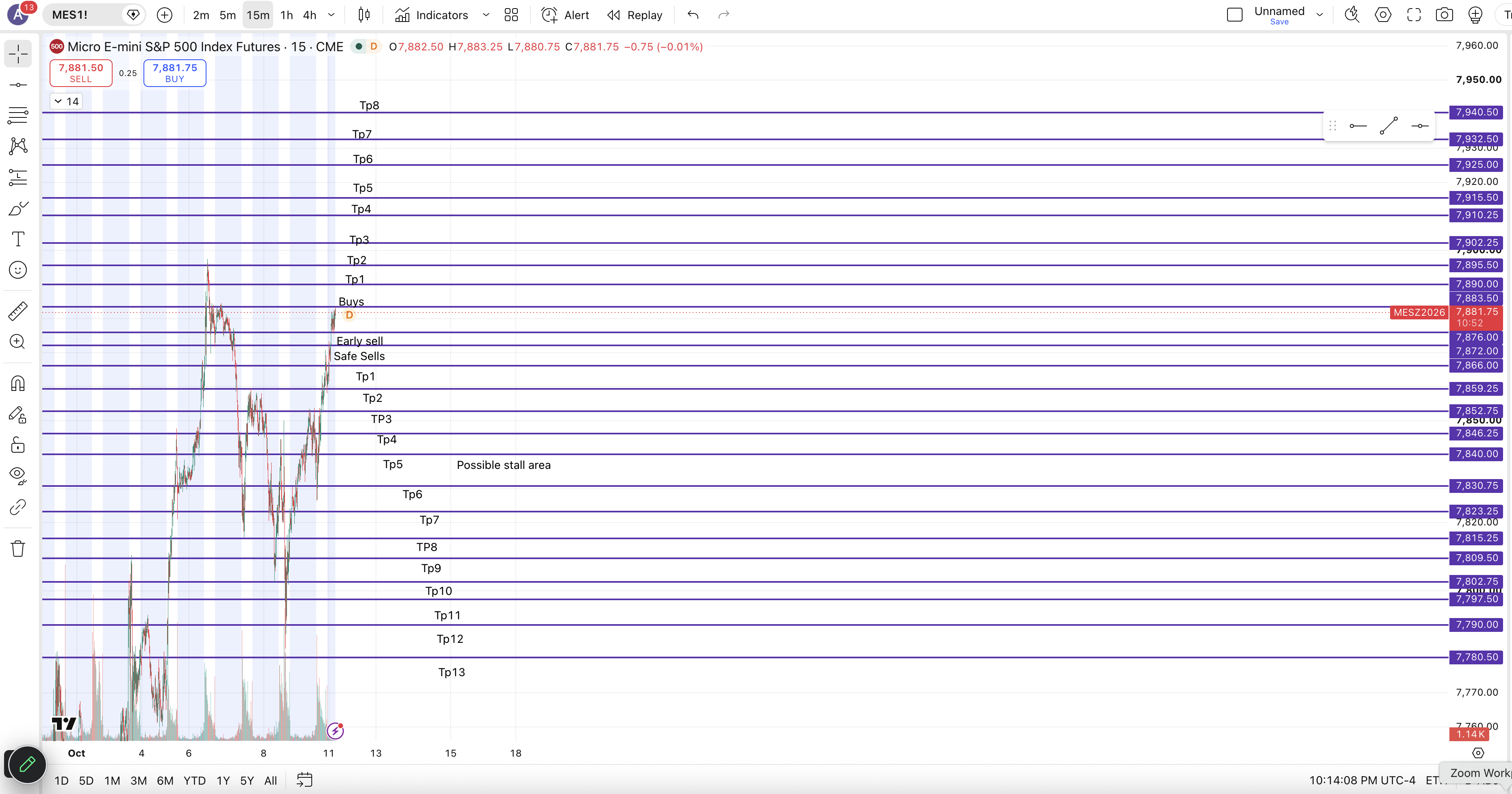Viewport: 1512px width, 794px height.
Task: Choose the YTD date range
Action: tap(194, 781)
